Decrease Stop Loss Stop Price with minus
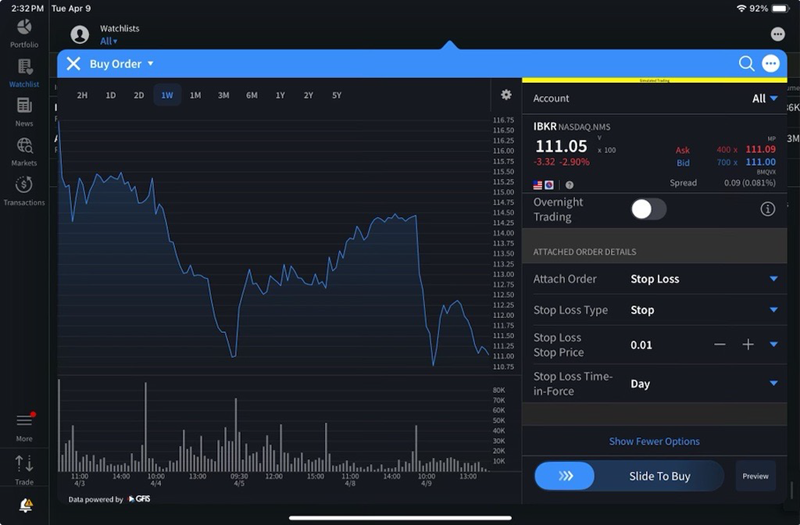The height and width of the screenshot is (525, 800). pos(720,344)
